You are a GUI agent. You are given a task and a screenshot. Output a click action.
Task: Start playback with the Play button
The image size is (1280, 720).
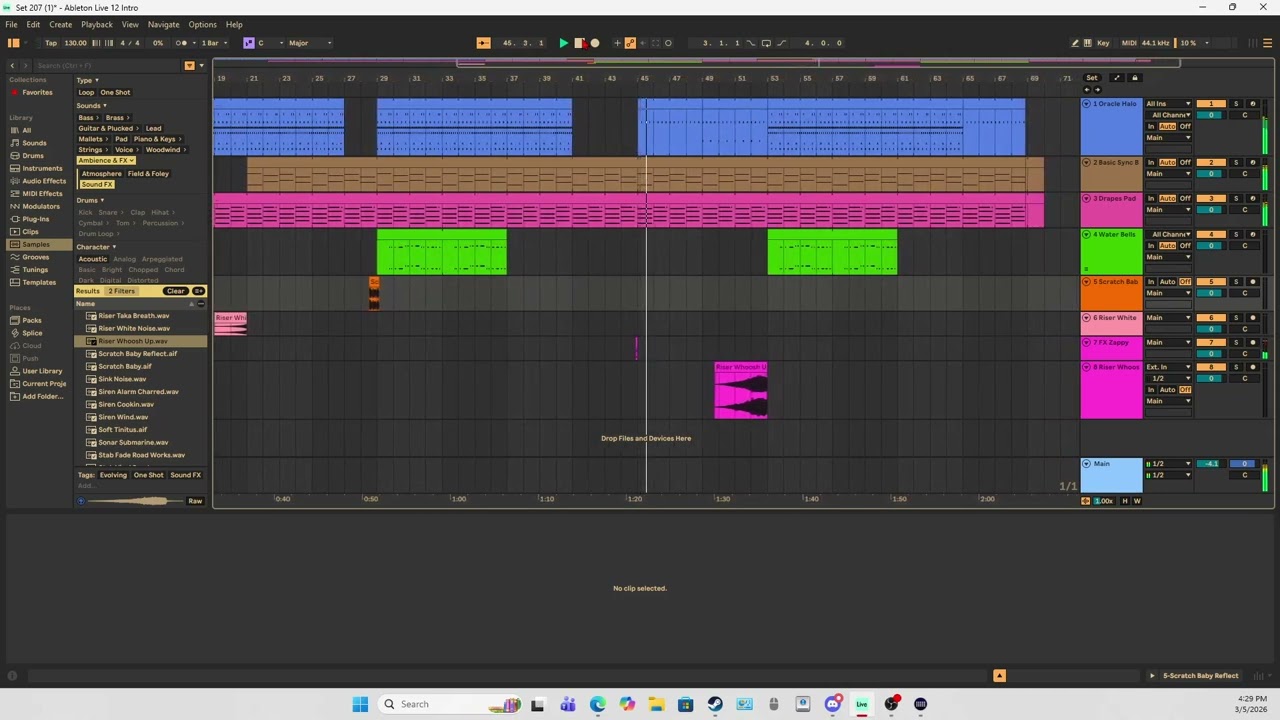click(563, 43)
